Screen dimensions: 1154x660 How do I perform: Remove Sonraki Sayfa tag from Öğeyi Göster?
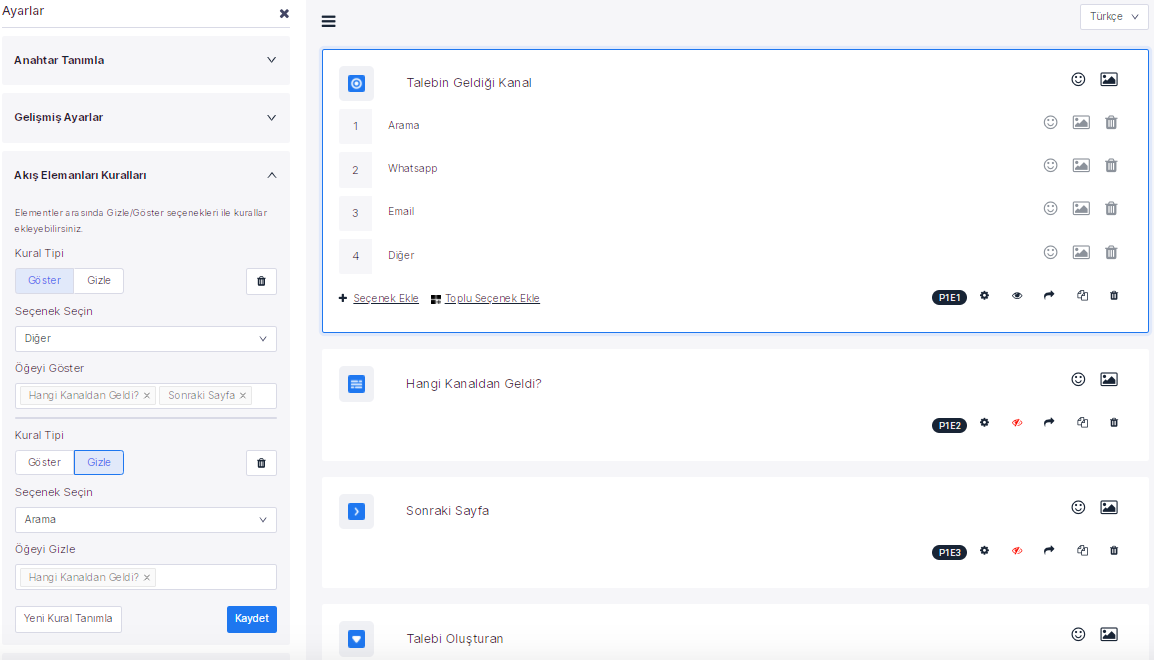(243, 396)
